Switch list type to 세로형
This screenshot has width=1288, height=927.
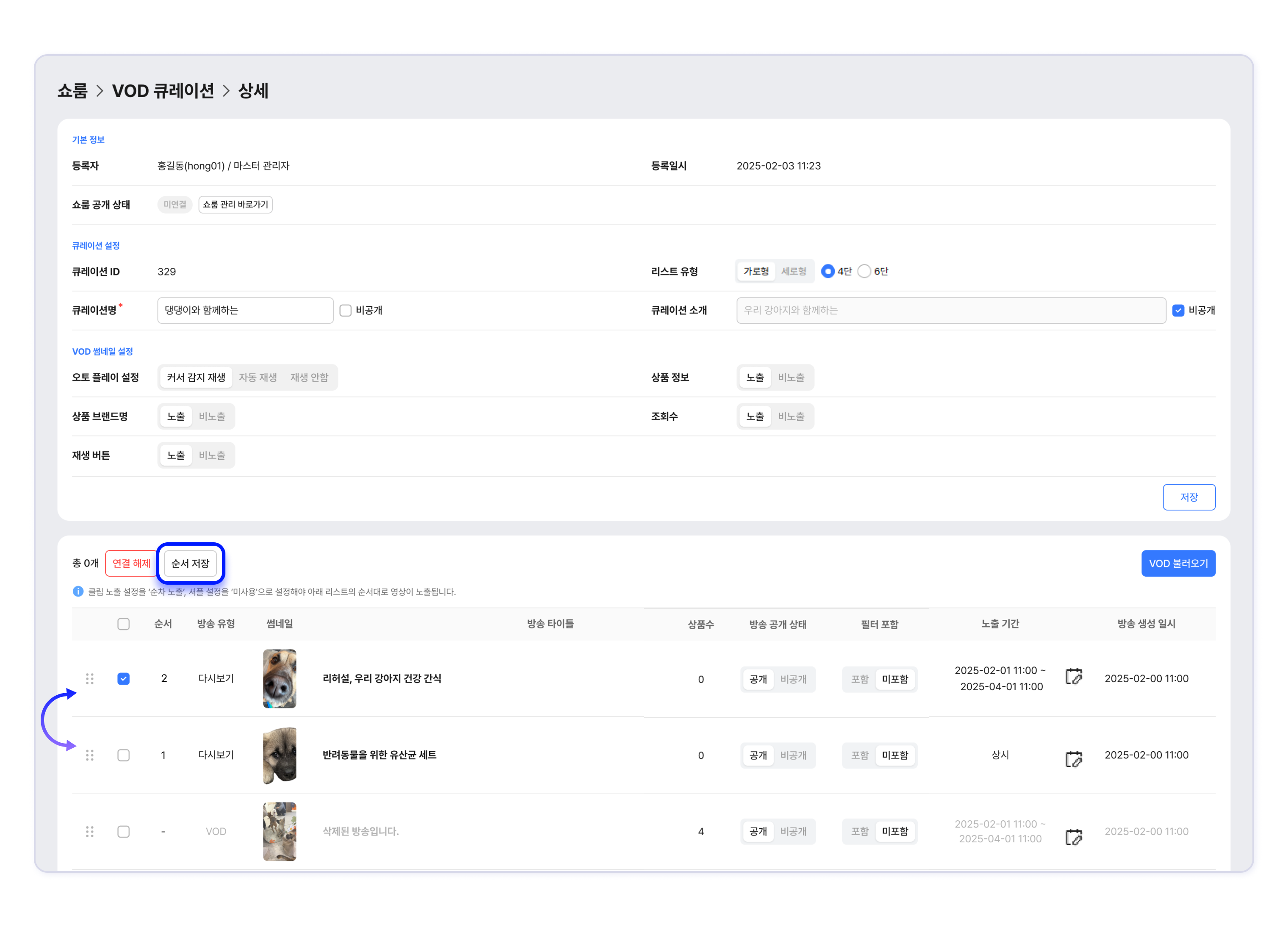point(794,272)
